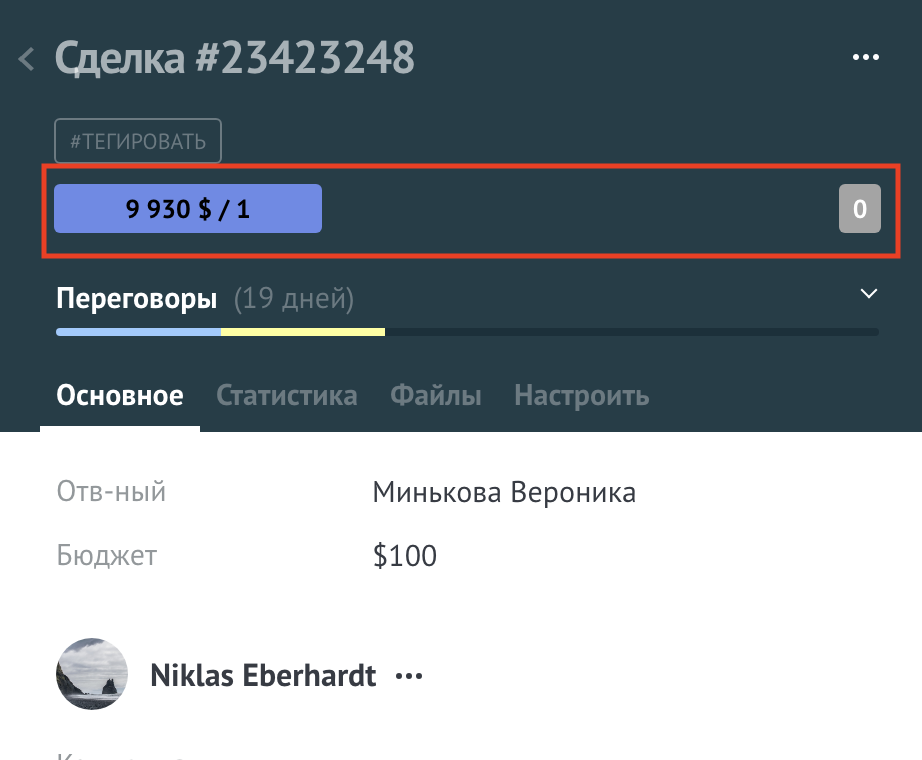The height and width of the screenshot is (760, 922).
Task: Click the yellow segment of stage progress bar
Action: click(302, 331)
